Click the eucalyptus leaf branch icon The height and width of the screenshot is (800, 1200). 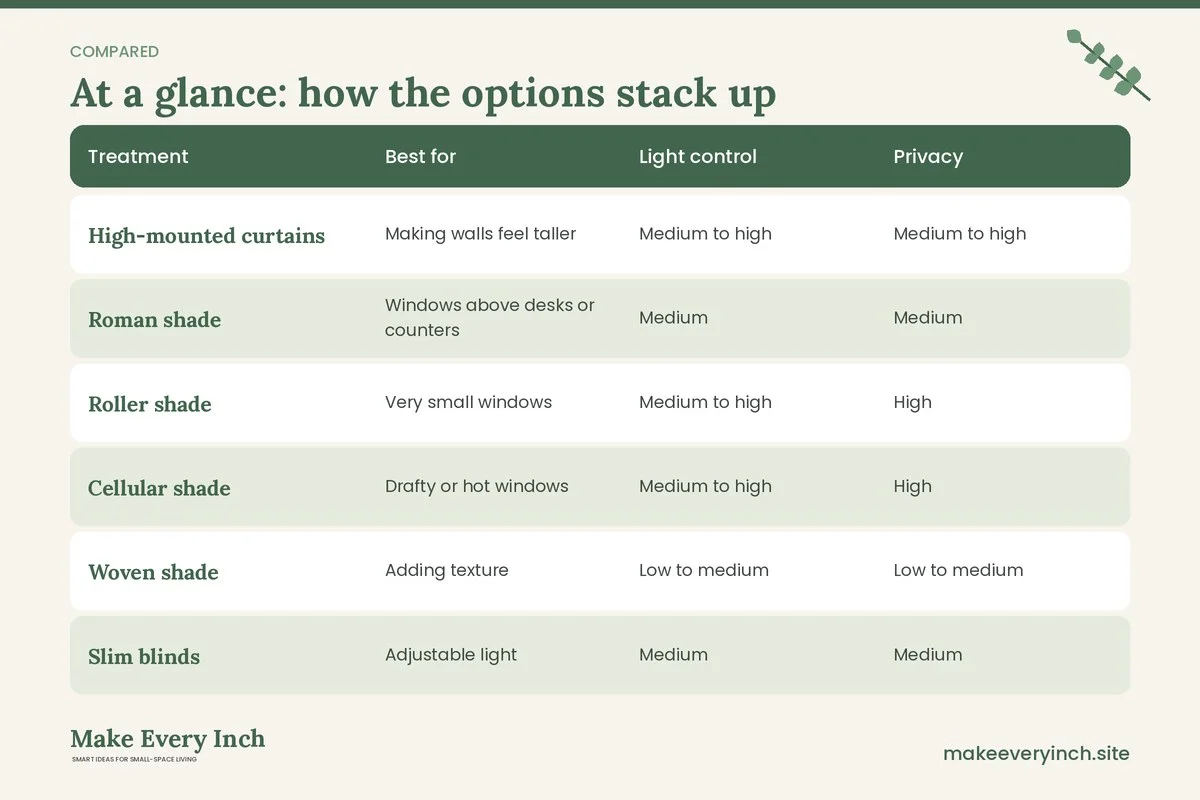1108,65
